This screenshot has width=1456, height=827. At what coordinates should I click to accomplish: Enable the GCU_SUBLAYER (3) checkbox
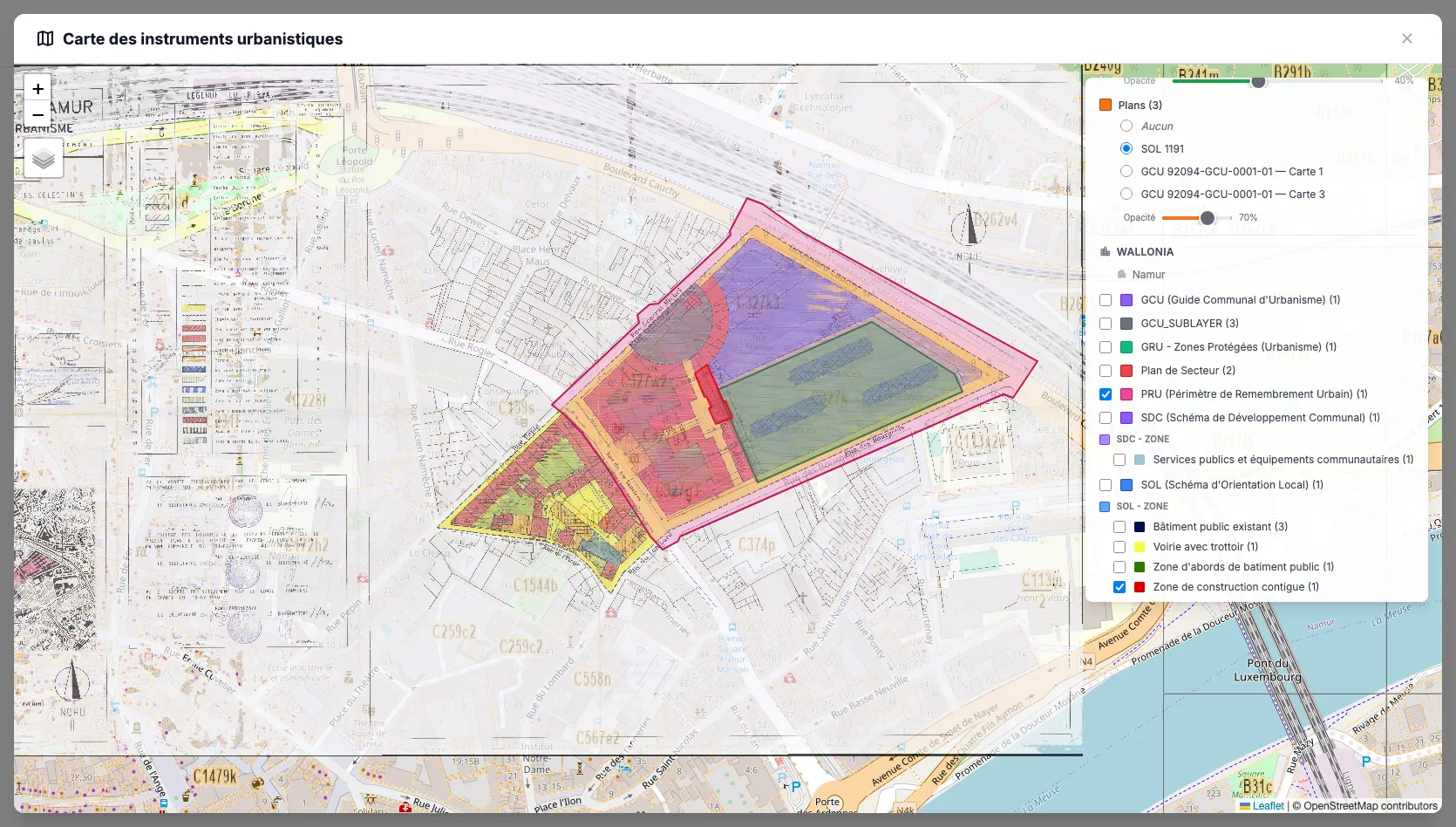coord(1106,324)
